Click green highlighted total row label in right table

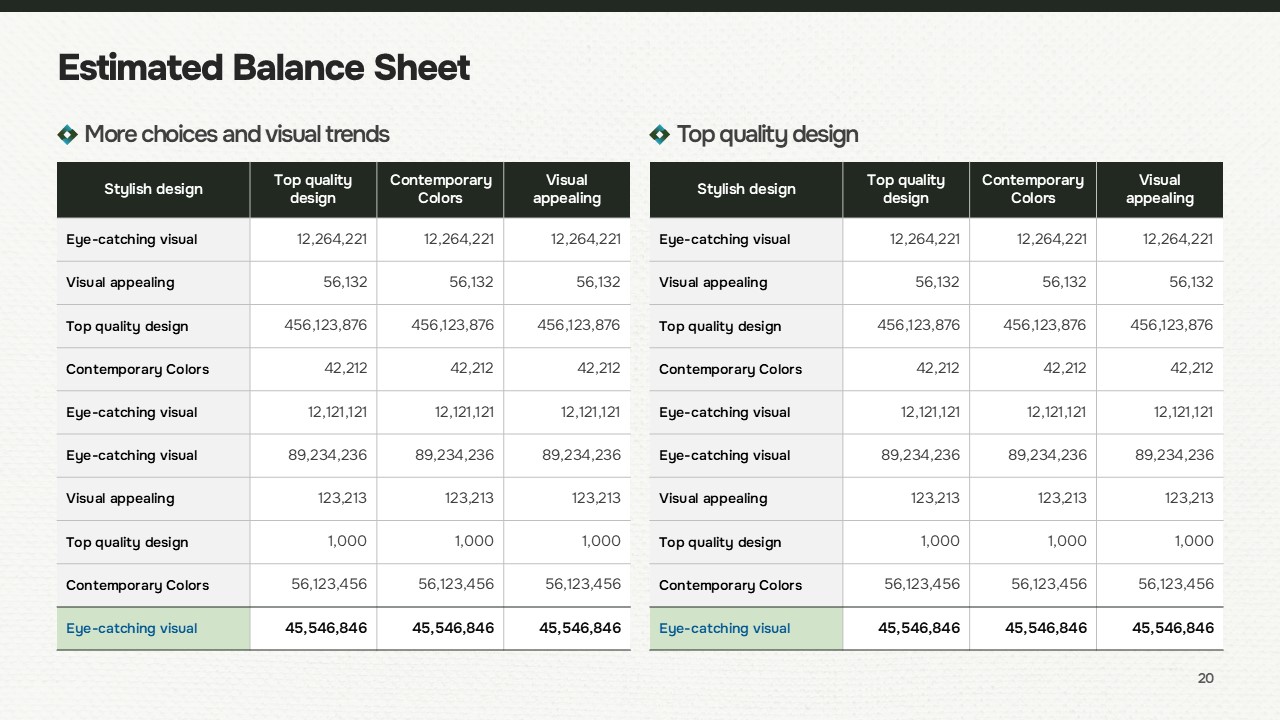(724, 629)
